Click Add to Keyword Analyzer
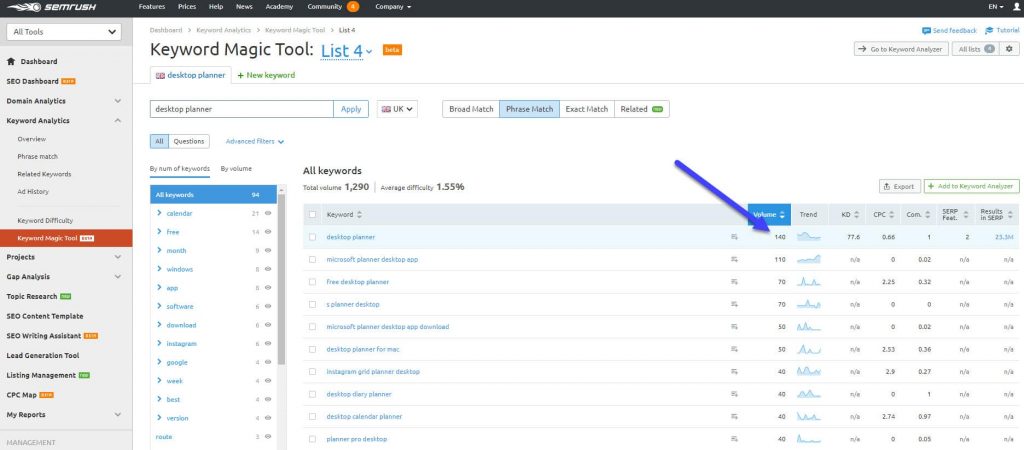This screenshot has height=450, width=1024. point(972,186)
